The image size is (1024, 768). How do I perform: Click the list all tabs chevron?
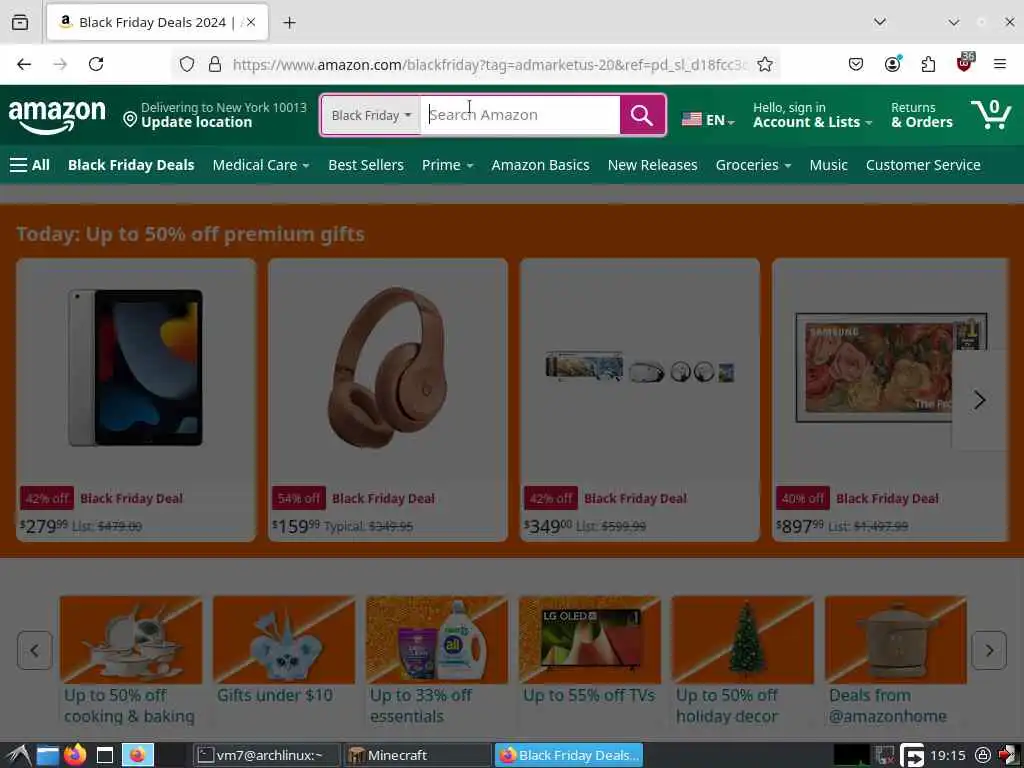pyautogui.click(x=880, y=22)
